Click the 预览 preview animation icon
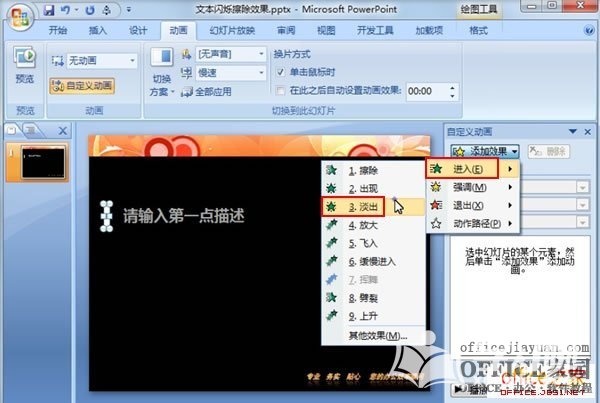600x403 pixels. click(22, 64)
